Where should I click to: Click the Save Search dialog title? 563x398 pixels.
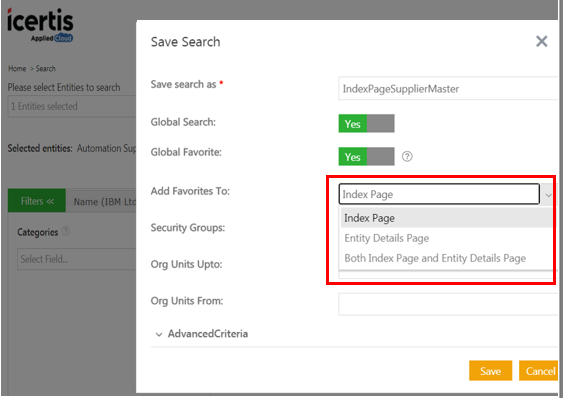pos(185,42)
